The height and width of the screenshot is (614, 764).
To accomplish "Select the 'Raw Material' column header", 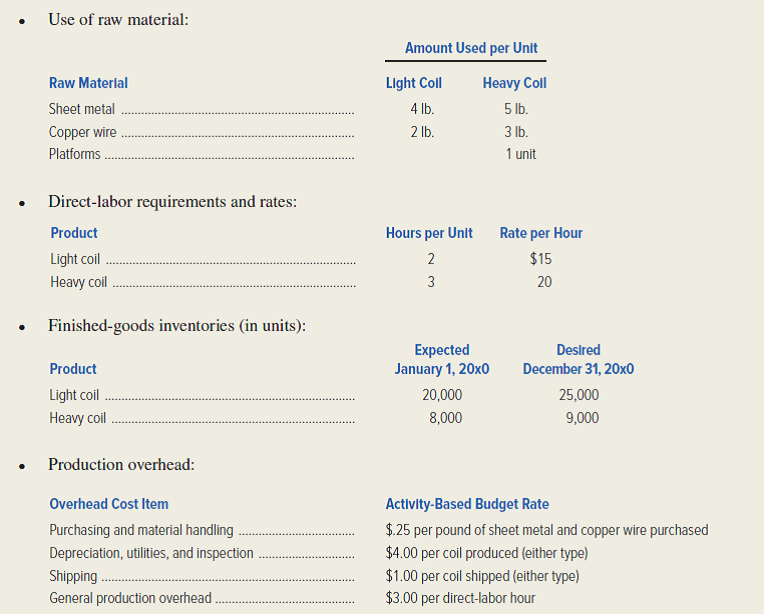I will point(88,83).
